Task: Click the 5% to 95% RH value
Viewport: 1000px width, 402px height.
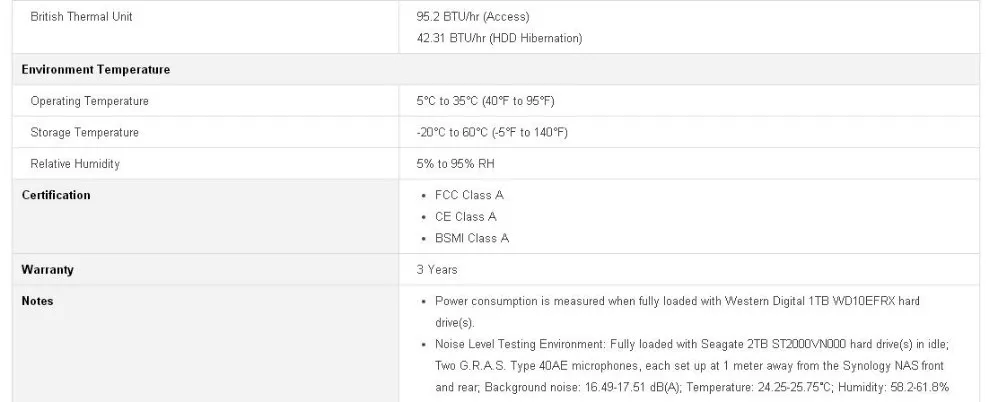Action: pyautogui.click(x=455, y=163)
